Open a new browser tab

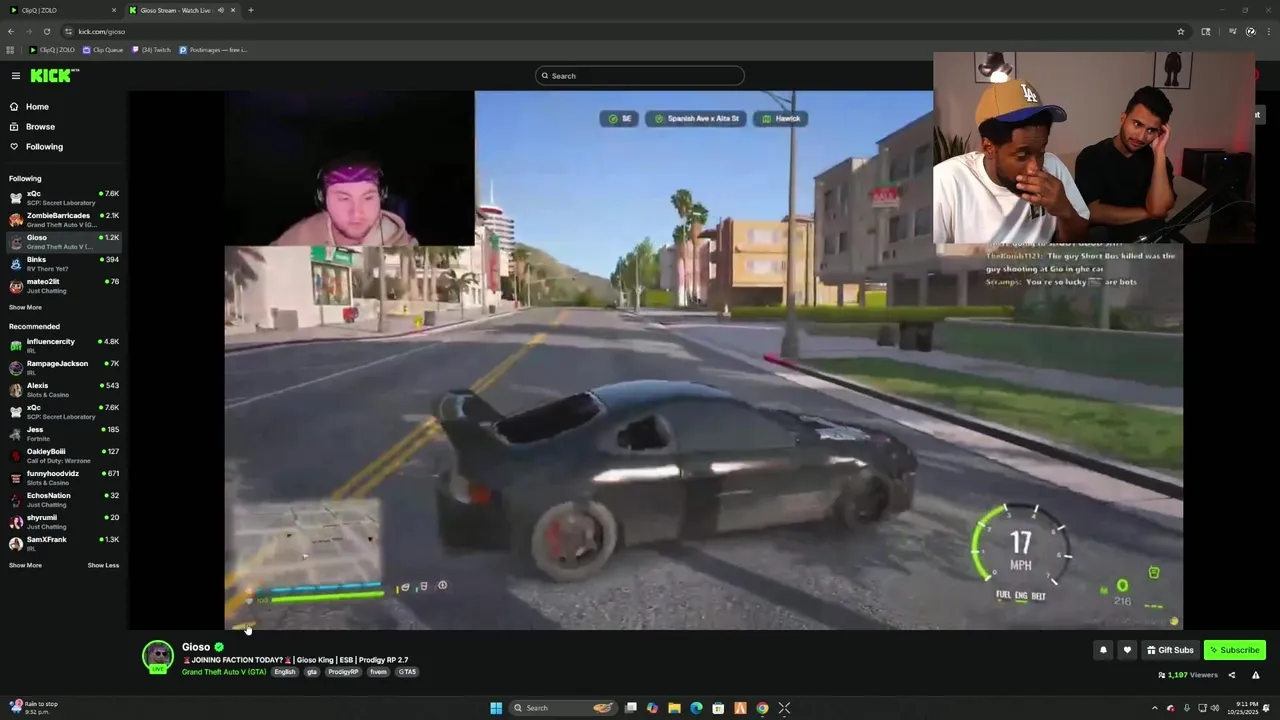coord(250,10)
